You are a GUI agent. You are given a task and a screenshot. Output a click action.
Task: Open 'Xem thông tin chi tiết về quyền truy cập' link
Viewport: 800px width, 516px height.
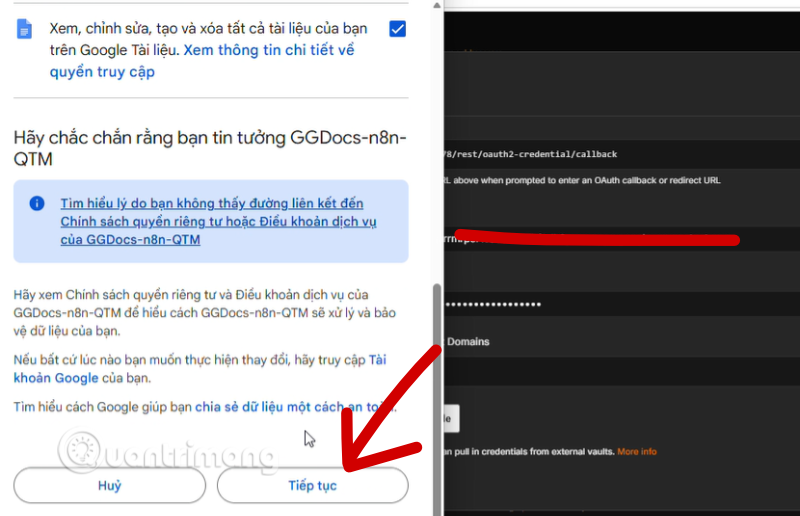[202, 61]
